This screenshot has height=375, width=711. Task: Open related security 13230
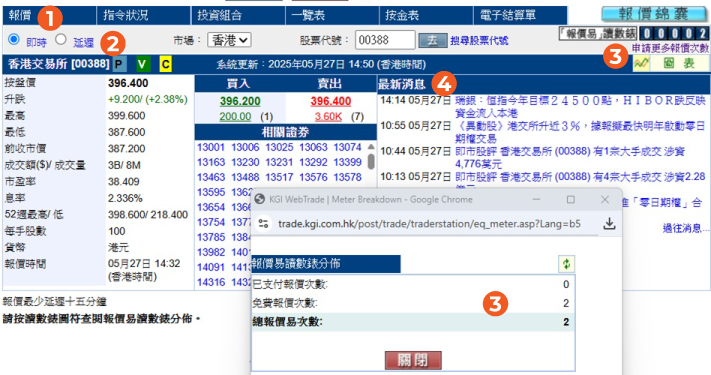245,162
